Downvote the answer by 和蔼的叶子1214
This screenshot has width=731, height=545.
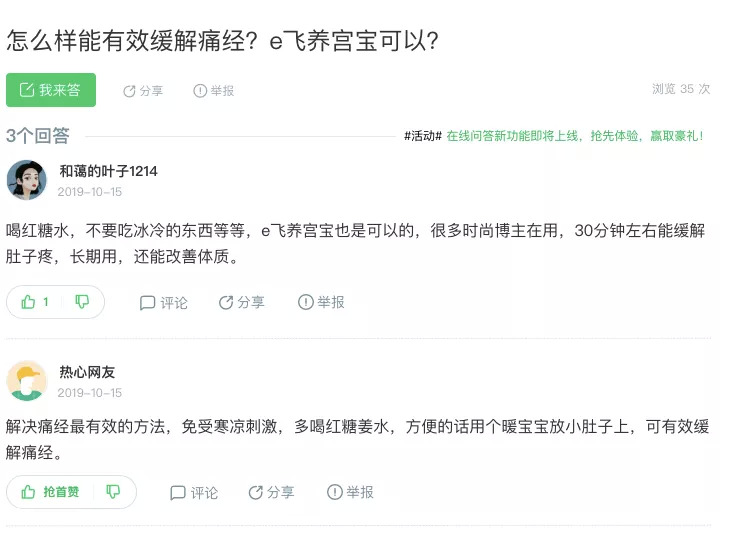click(x=82, y=302)
